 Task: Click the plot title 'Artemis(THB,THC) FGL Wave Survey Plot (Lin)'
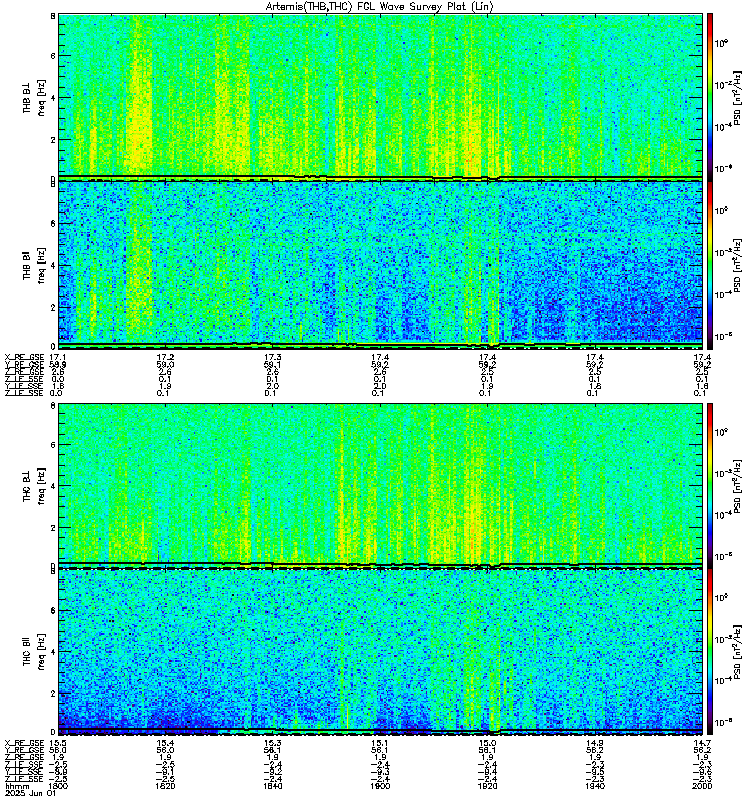pyautogui.click(x=380, y=6)
